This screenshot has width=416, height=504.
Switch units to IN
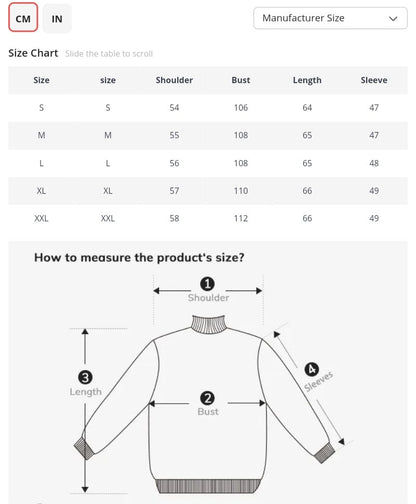pos(57,19)
